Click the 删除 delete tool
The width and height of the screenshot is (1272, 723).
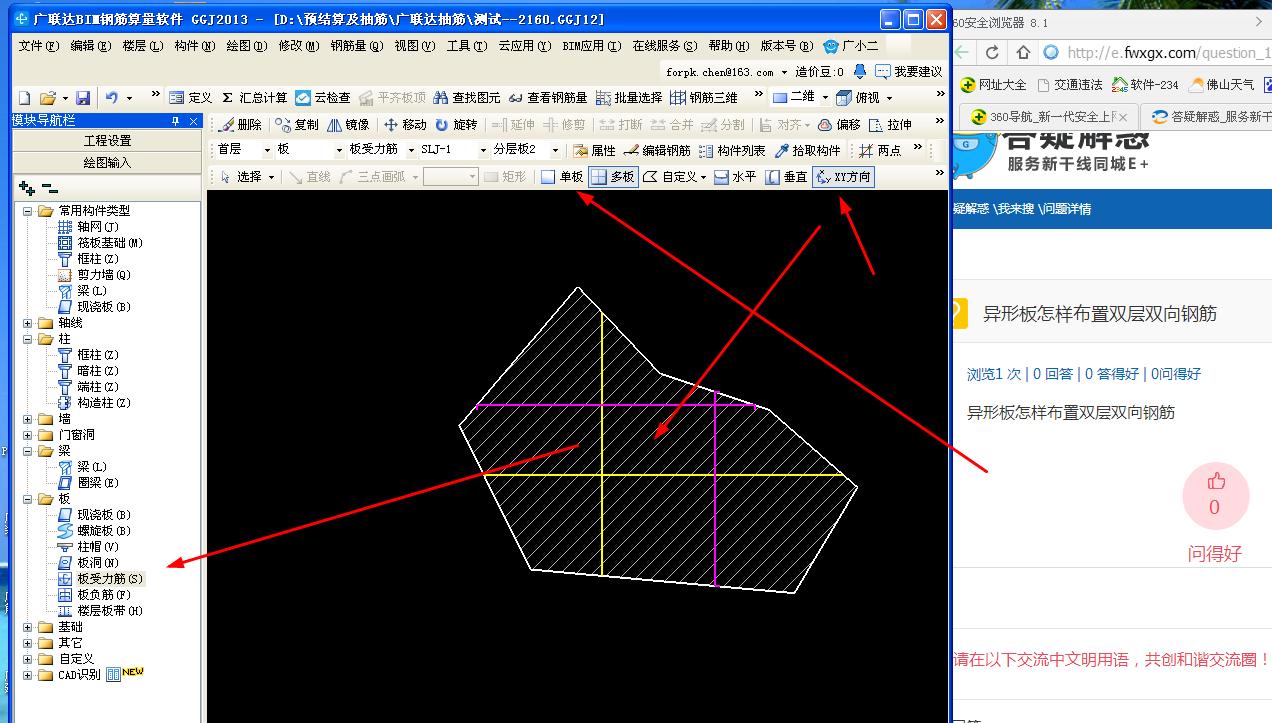(240, 125)
